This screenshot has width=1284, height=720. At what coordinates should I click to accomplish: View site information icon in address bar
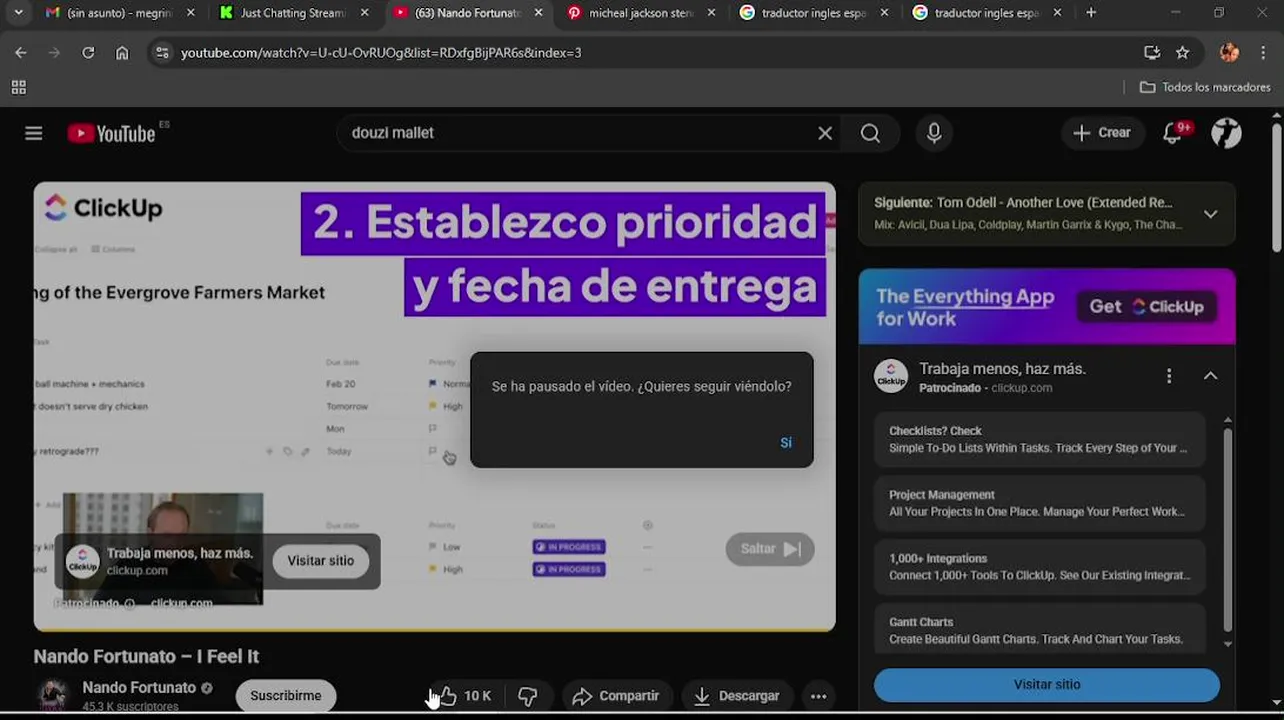click(x=162, y=53)
